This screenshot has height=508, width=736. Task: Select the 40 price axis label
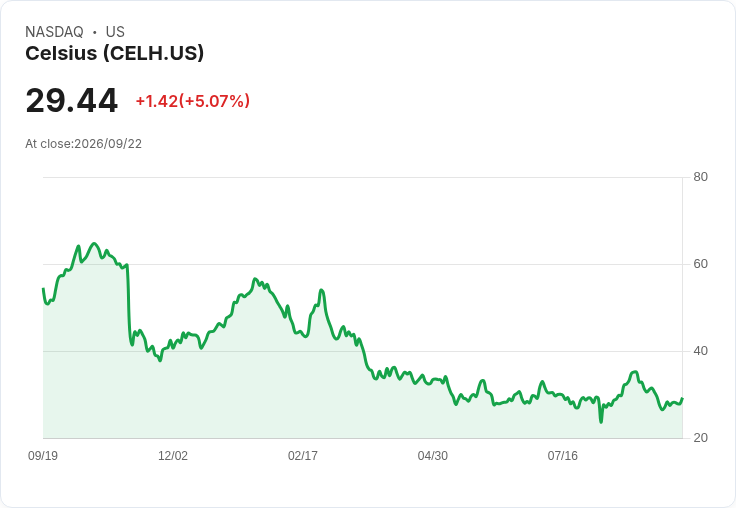[x=700, y=351]
